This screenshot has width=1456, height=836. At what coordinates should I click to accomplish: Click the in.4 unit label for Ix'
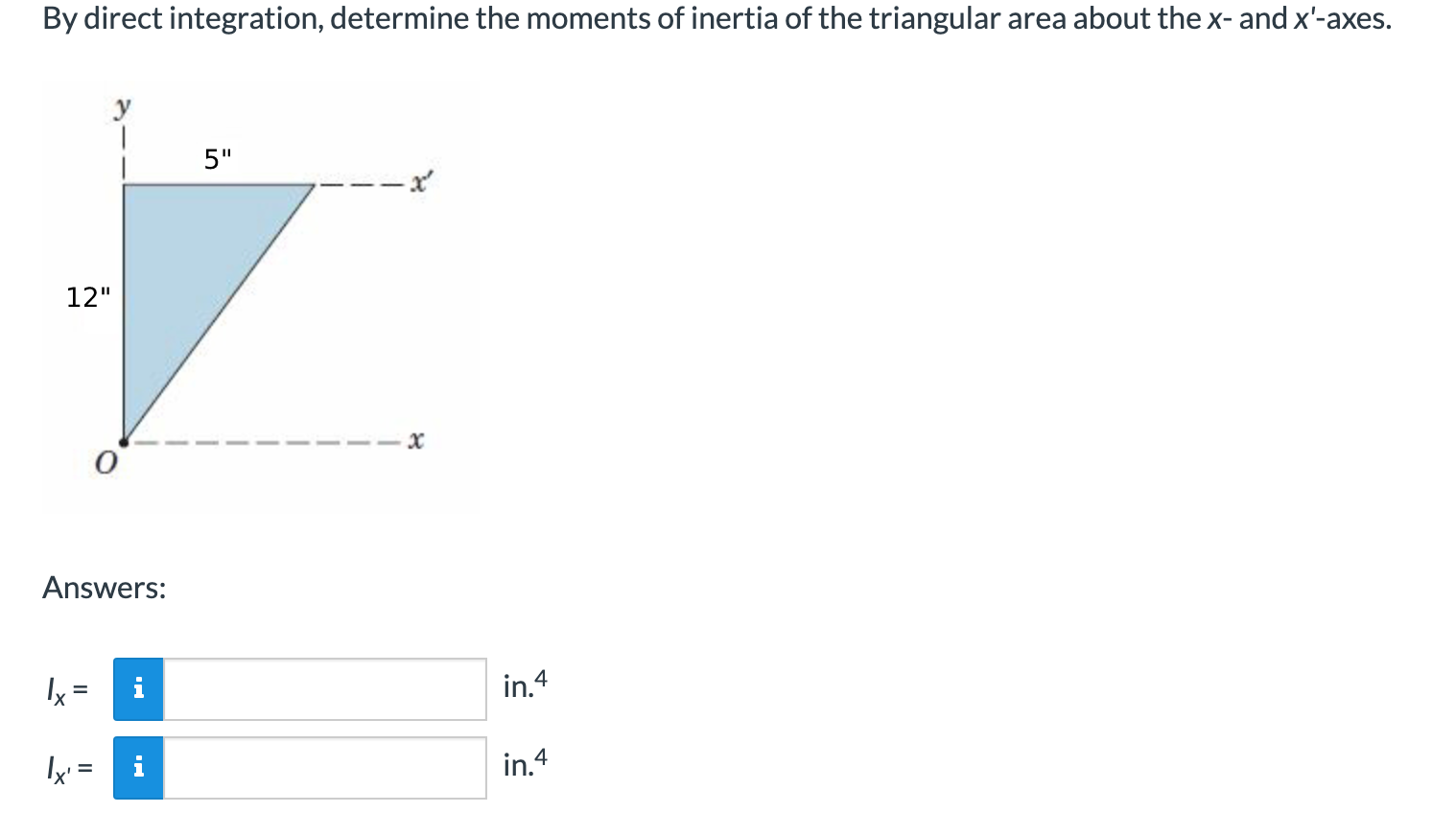coord(523,763)
